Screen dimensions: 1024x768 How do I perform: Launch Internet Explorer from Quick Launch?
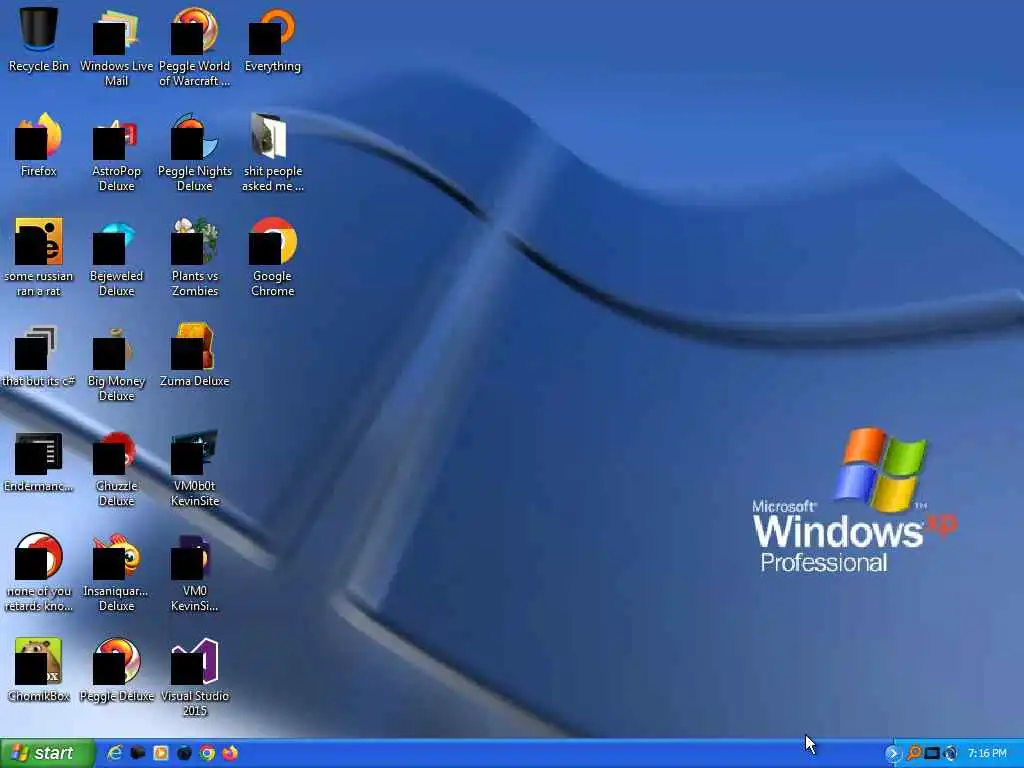tap(114, 753)
